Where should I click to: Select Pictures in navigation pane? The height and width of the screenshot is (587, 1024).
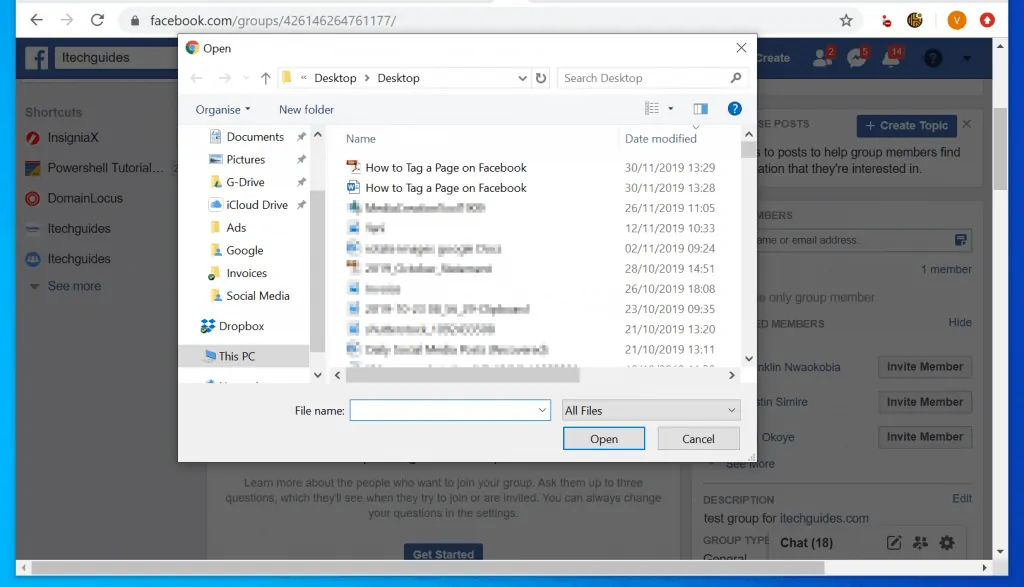pos(246,159)
